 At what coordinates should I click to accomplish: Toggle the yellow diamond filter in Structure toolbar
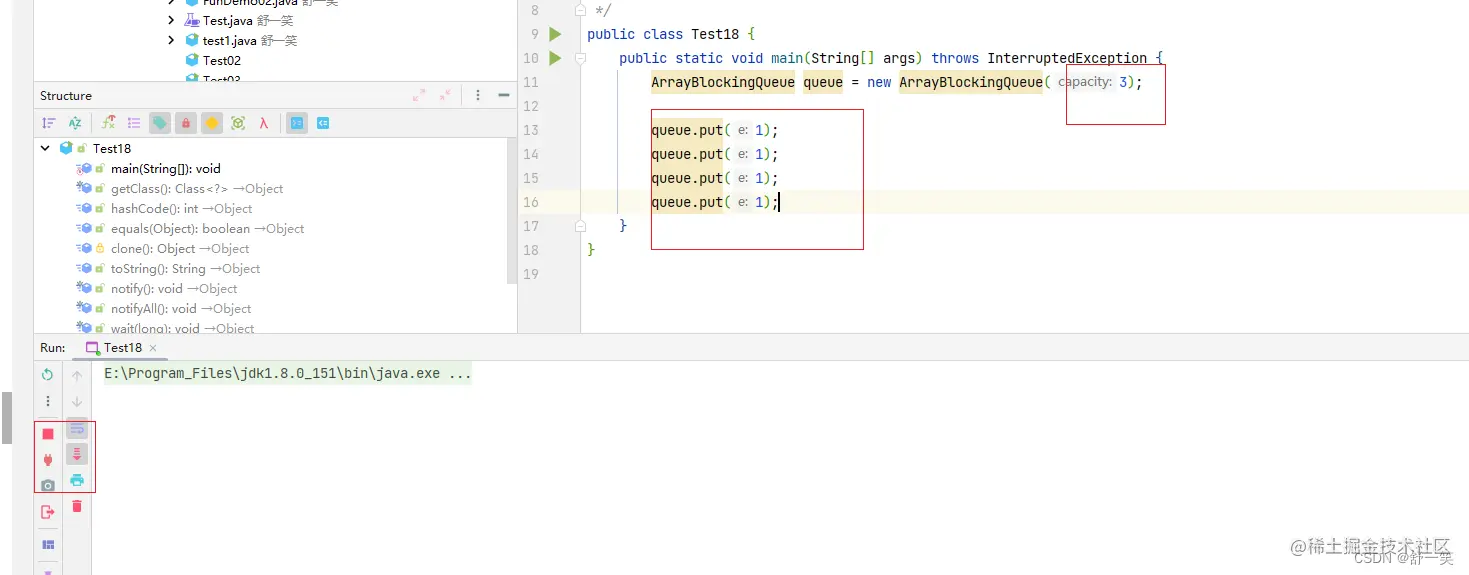pyautogui.click(x=212, y=123)
